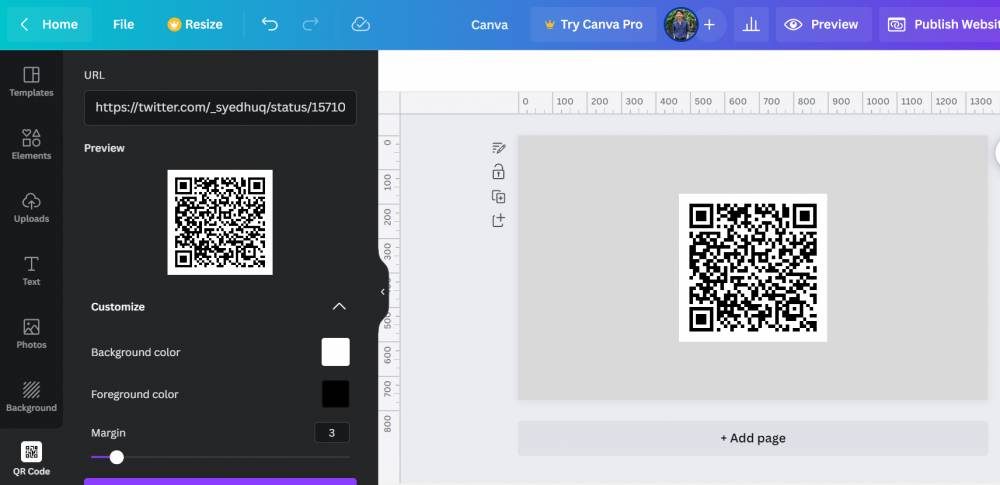Click the user profile avatar

pyautogui.click(x=680, y=24)
